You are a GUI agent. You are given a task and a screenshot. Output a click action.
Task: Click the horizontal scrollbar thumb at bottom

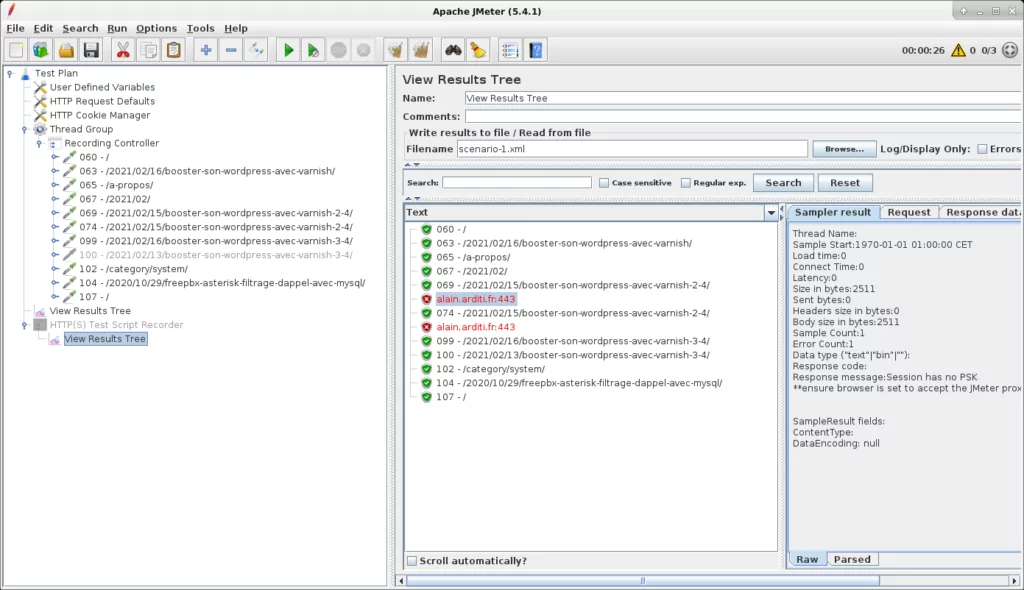(x=643, y=580)
